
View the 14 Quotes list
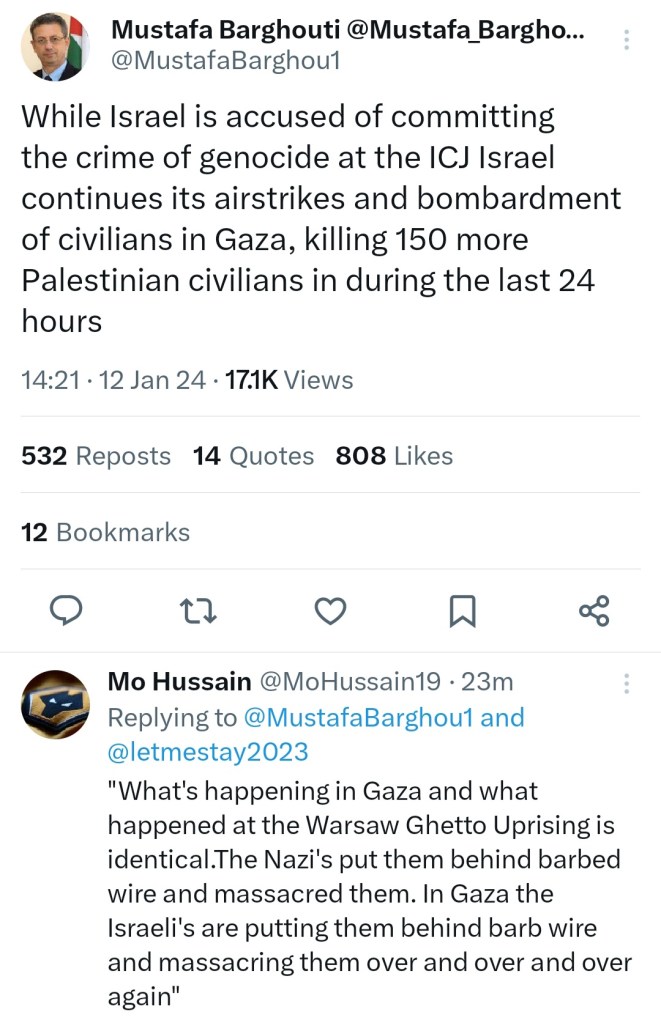[253, 456]
